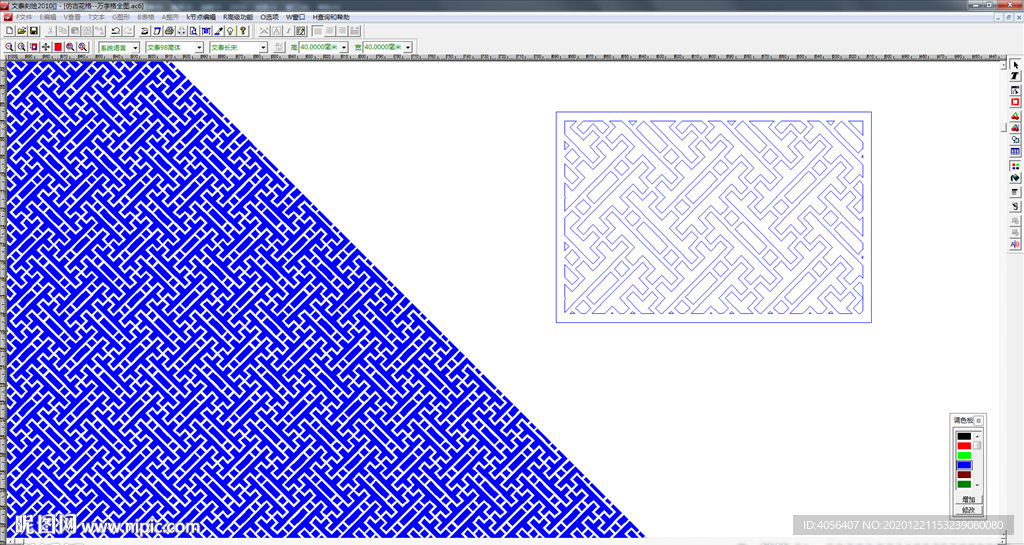Open the W窗口 menu
This screenshot has width=1024, height=545.
[x=295, y=17]
